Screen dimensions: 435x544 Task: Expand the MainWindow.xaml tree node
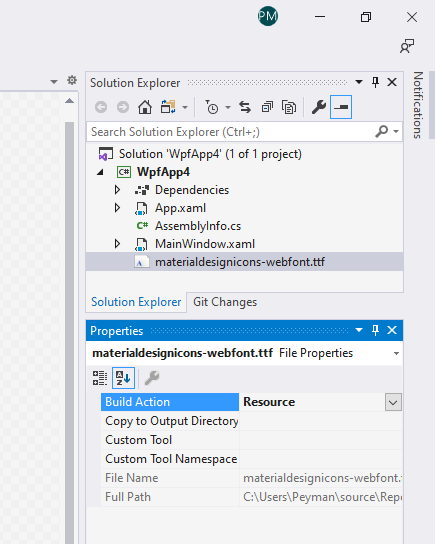point(117,244)
